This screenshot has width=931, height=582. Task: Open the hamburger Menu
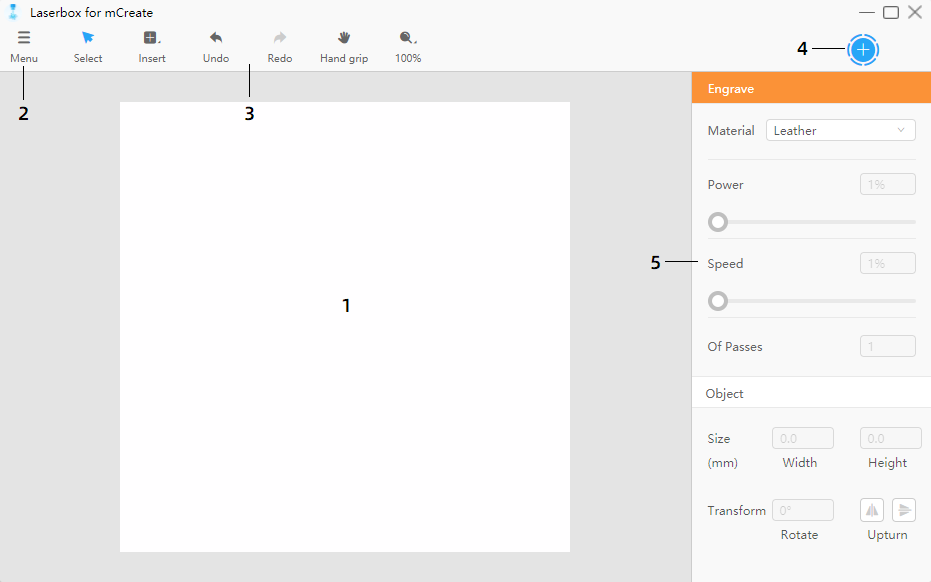pos(24,47)
